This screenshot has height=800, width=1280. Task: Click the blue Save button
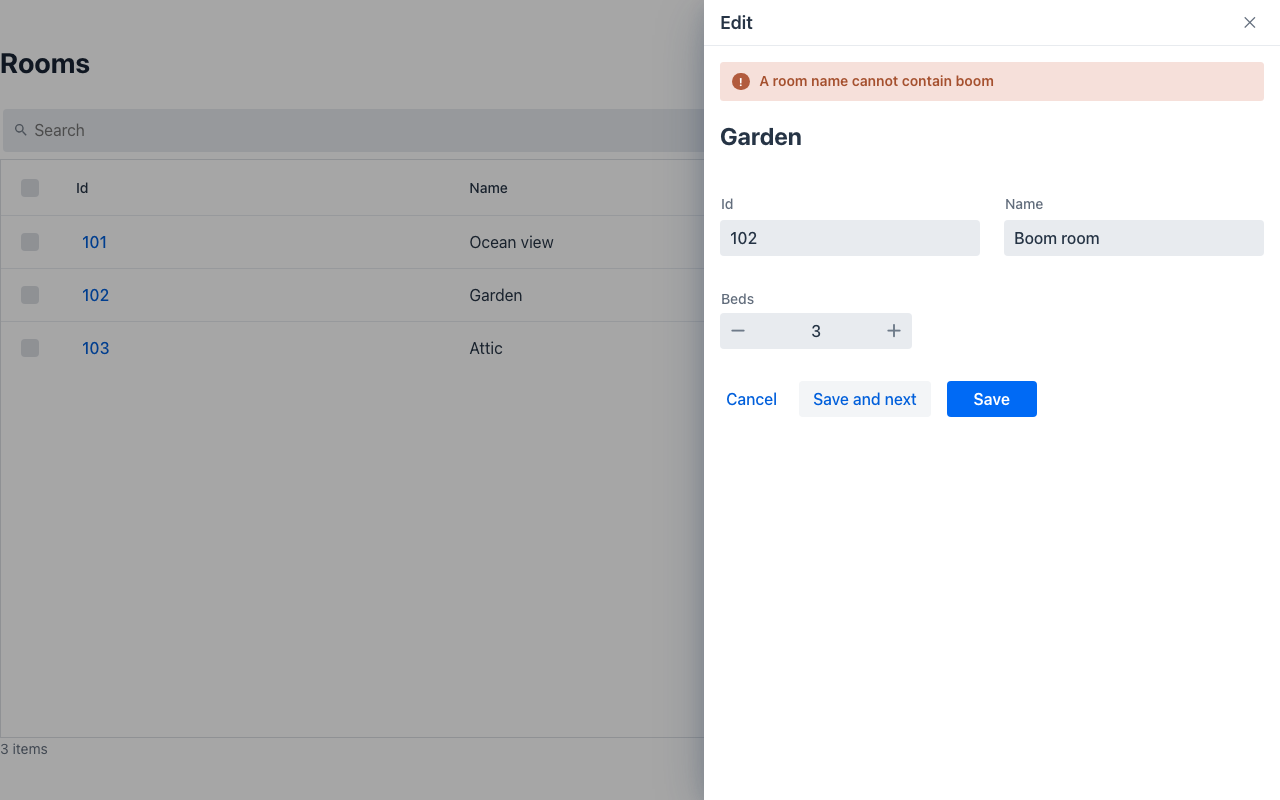(x=991, y=399)
